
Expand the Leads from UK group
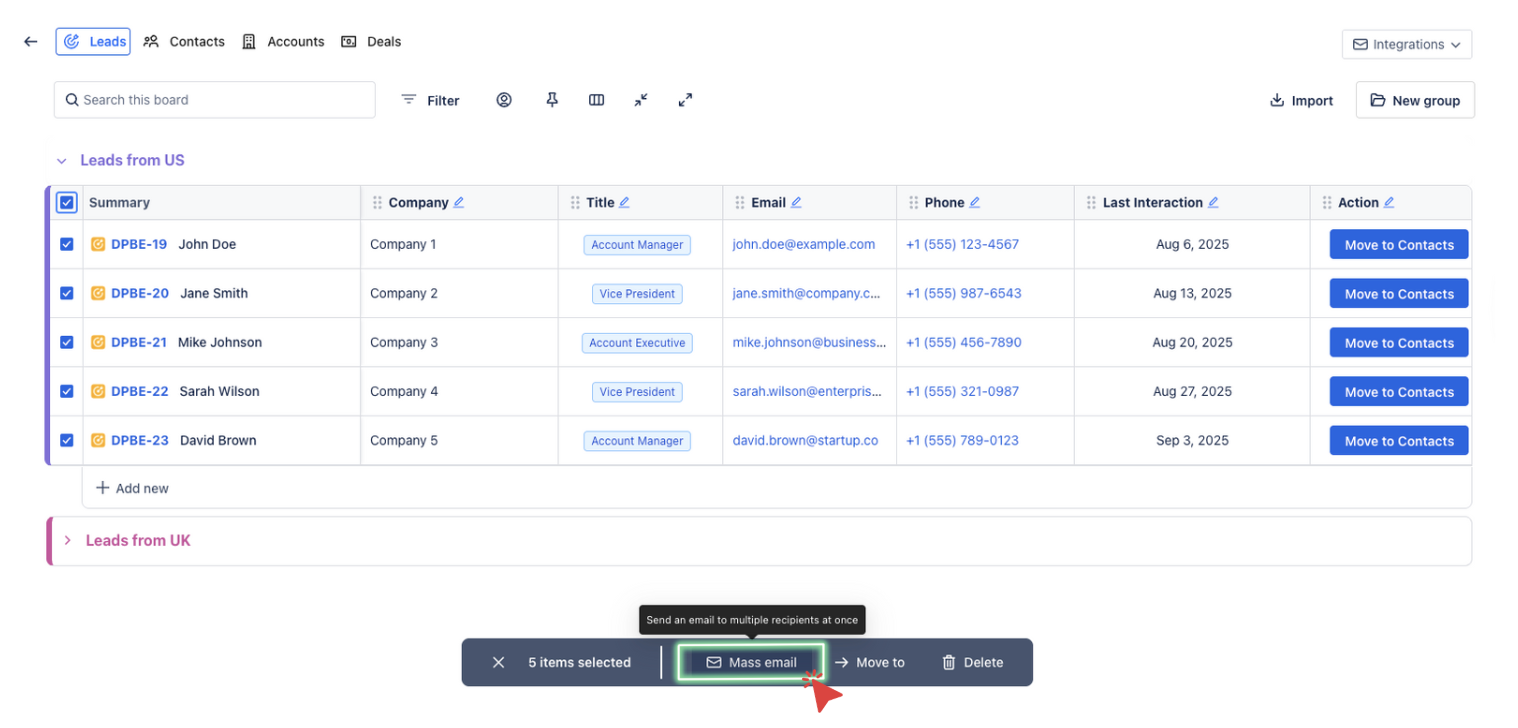pyautogui.click(x=68, y=541)
